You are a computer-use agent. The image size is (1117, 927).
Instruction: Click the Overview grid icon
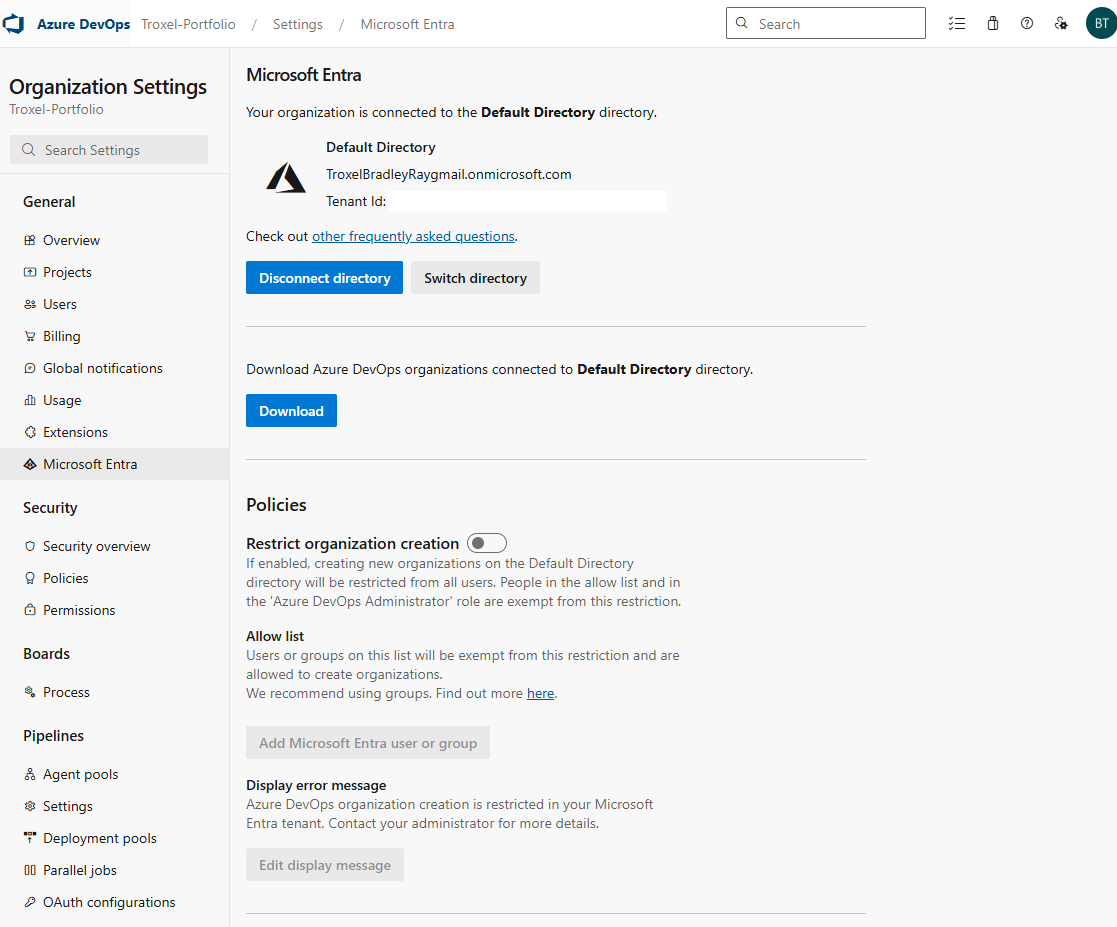30,240
